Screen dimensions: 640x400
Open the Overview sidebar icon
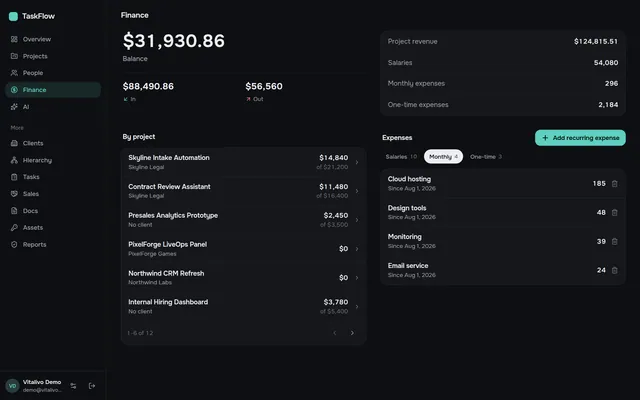pos(14,39)
